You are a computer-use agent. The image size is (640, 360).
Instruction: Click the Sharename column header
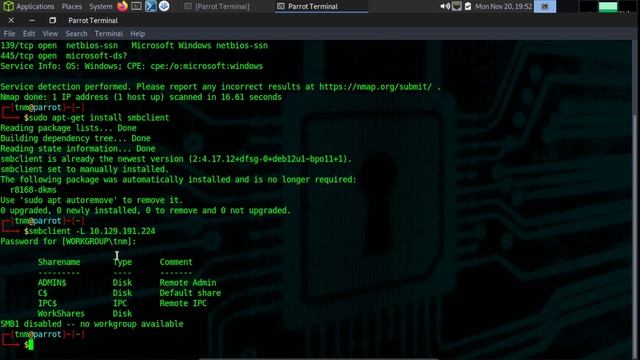click(59, 262)
